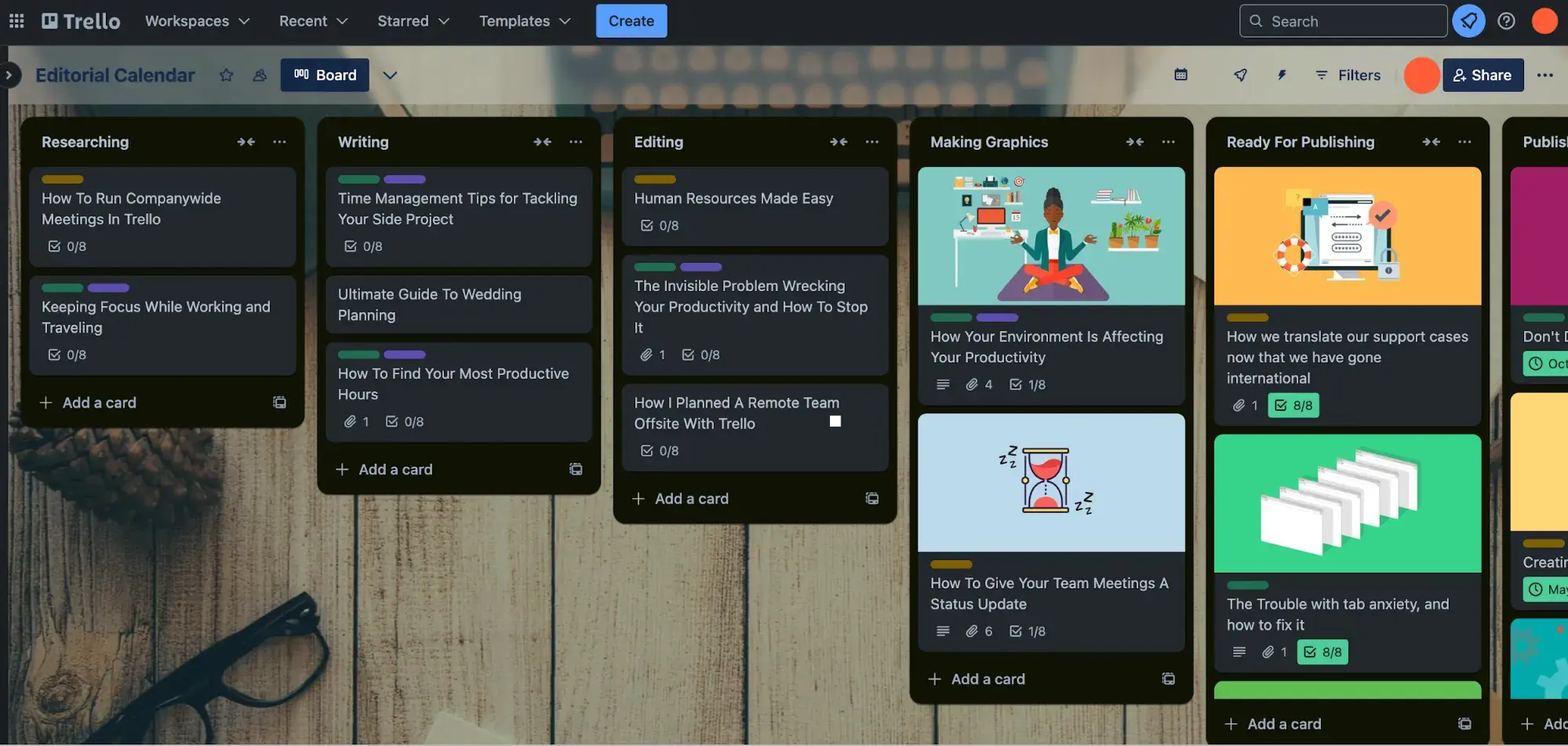Image resolution: width=1568 pixels, height=746 pixels.
Task: Open the app switcher grid icon
Action: click(16, 21)
